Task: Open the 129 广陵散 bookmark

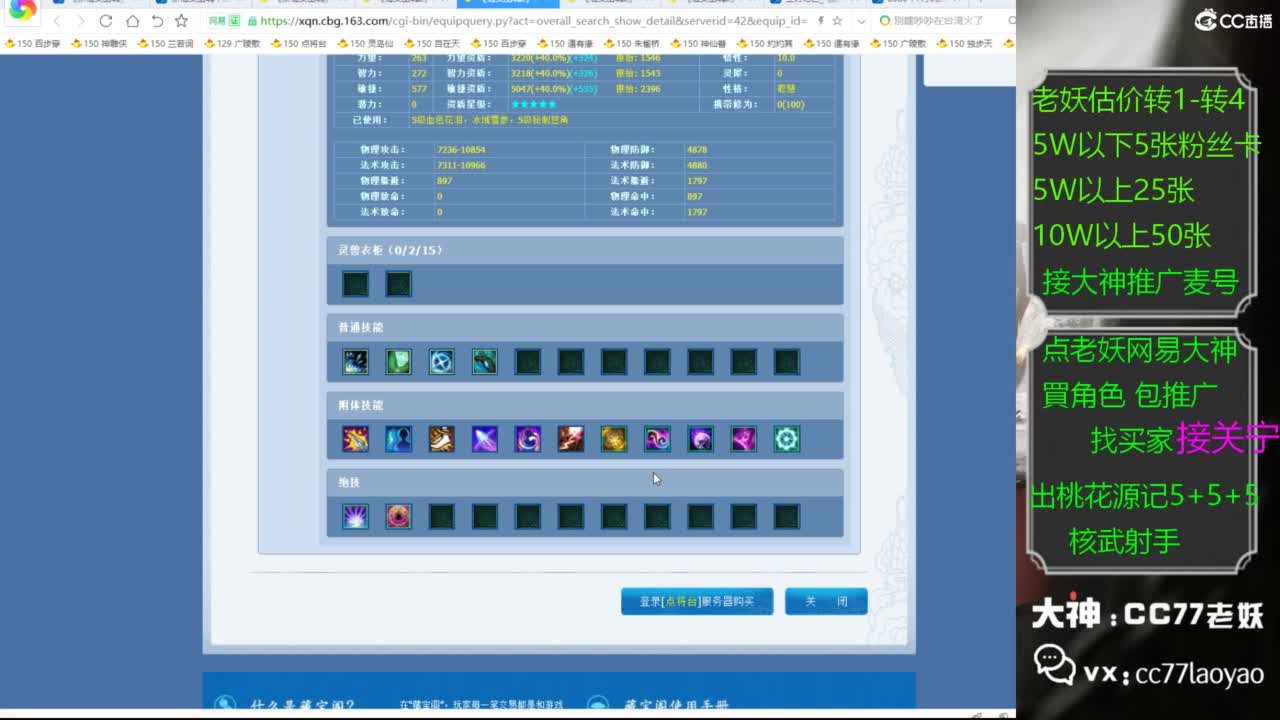Action: 232,43
